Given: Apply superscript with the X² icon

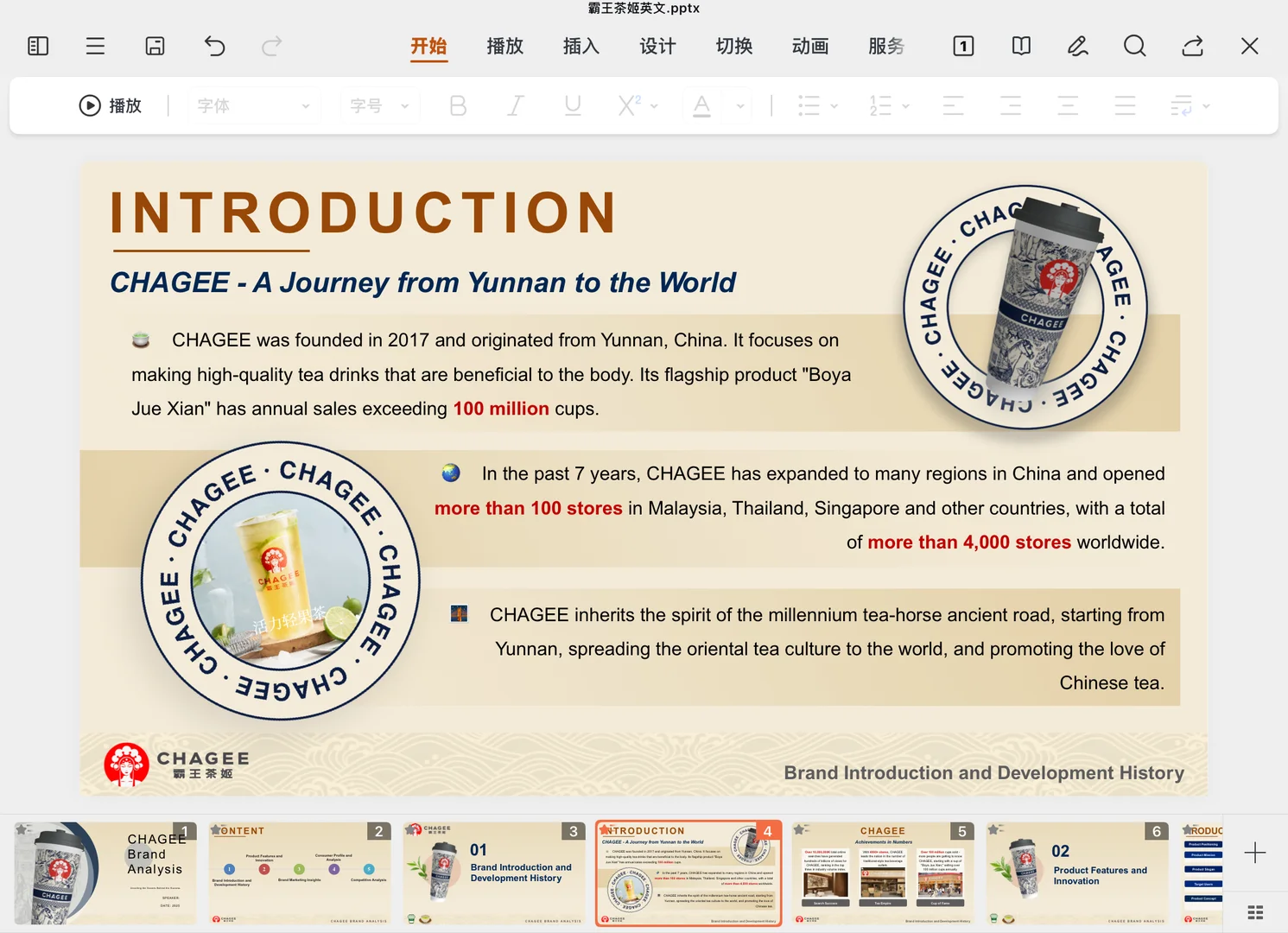Looking at the screenshot, I should (629, 105).
